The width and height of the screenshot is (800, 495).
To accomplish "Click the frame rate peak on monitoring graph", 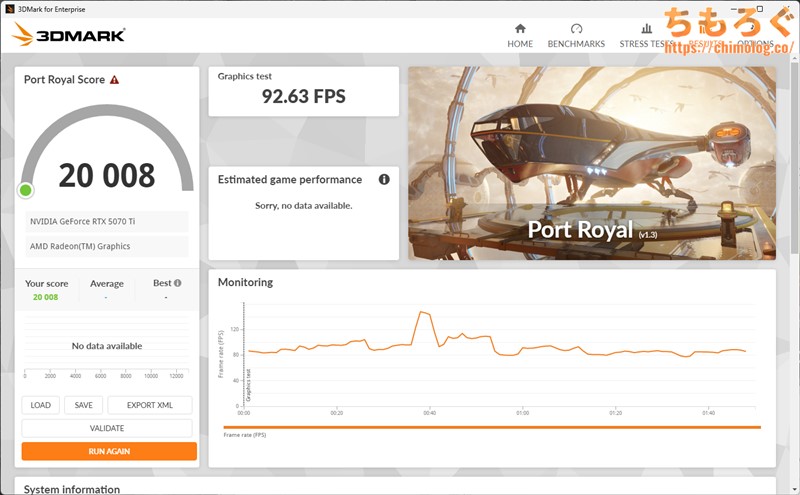I will pos(422,312).
